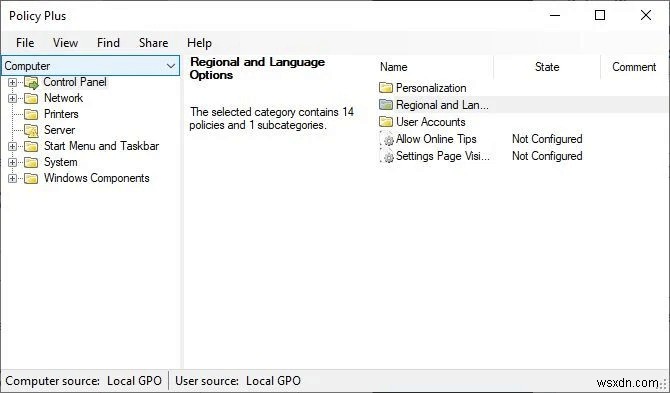Screen dimensions: 670x393
Task: Click the Settings Page Visi... policy icon
Action: (x=387, y=156)
